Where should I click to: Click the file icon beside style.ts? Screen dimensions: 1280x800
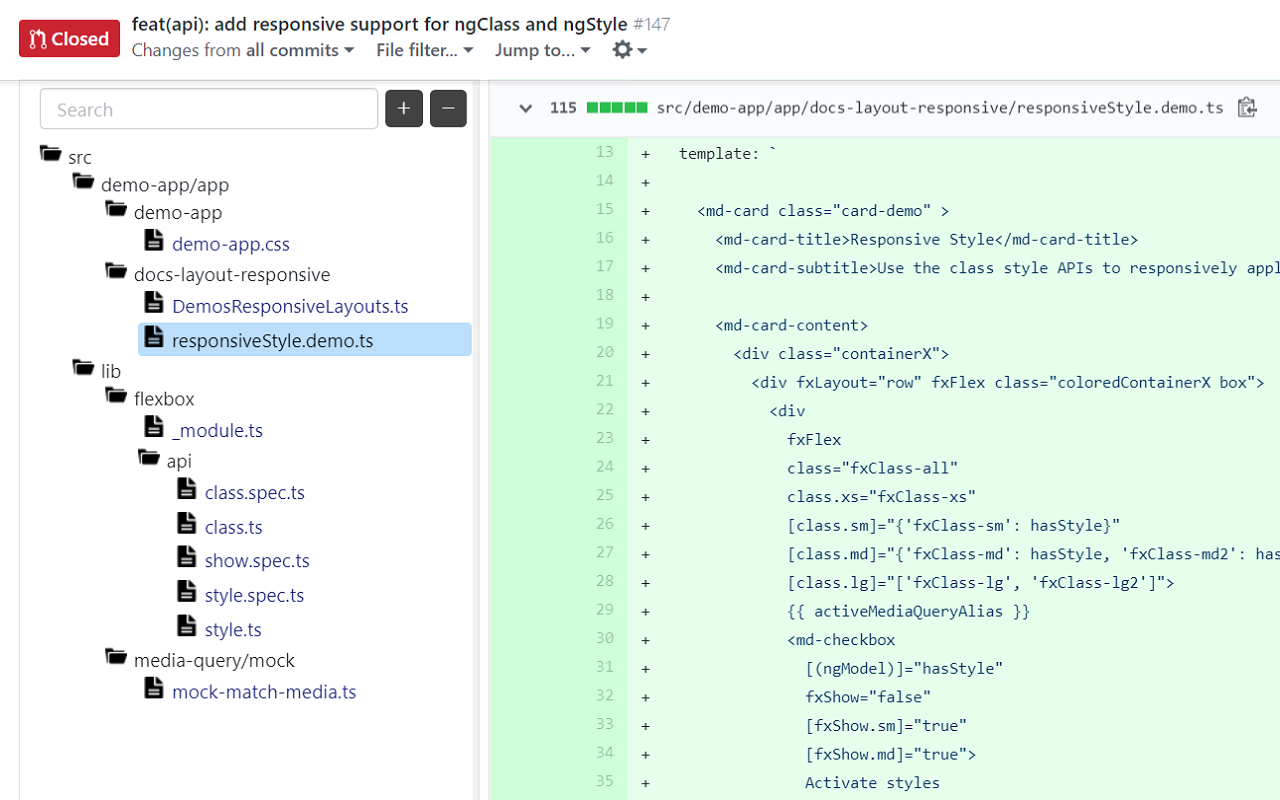pyautogui.click(x=186, y=625)
